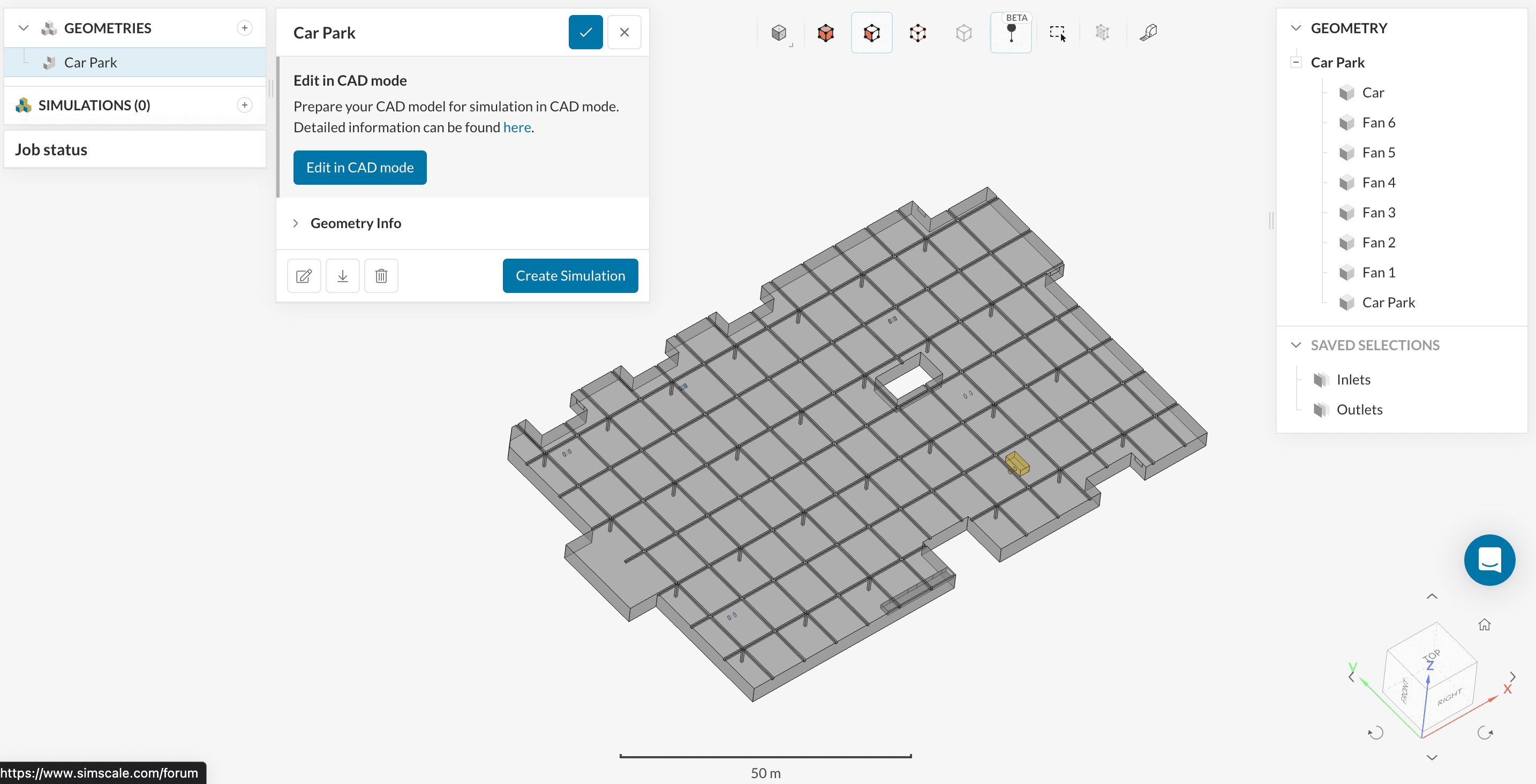Expand the Geometry Info section
The height and width of the screenshot is (784, 1536).
356,223
